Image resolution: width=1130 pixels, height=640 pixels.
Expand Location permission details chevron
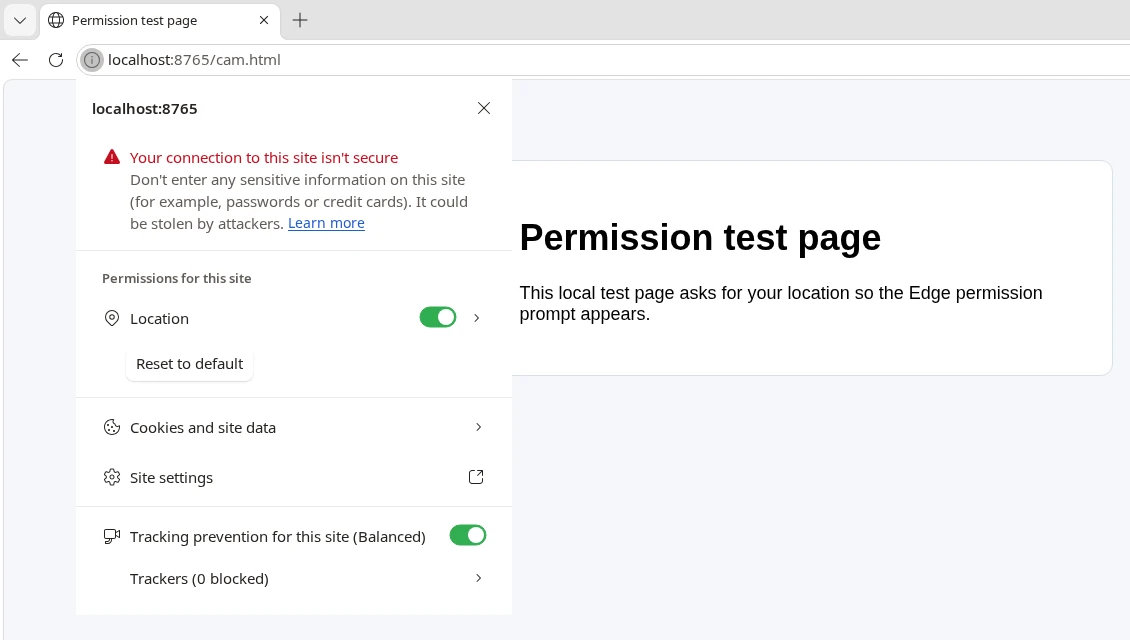[x=476, y=318]
